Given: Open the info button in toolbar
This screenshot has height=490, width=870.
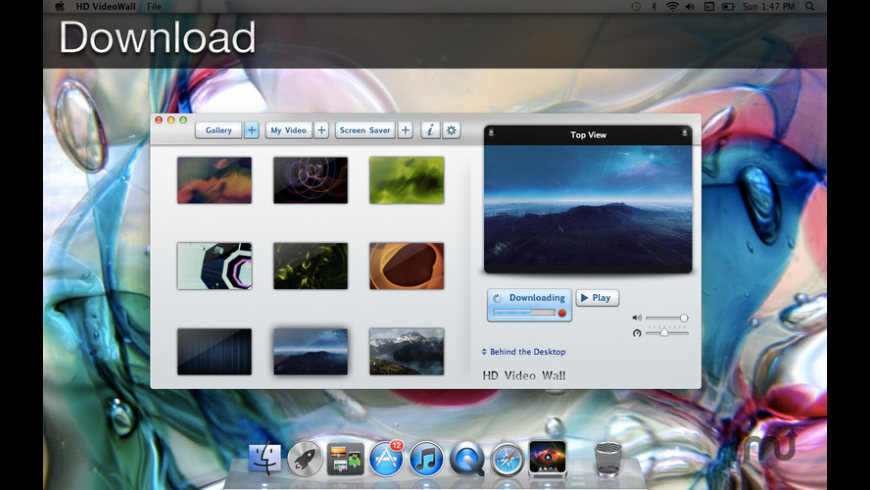Looking at the screenshot, I should coord(430,130).
